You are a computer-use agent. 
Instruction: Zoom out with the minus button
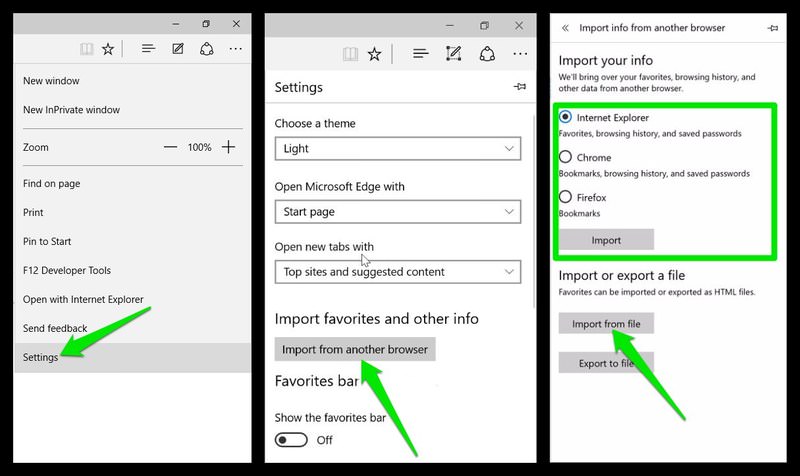[170, 147]
